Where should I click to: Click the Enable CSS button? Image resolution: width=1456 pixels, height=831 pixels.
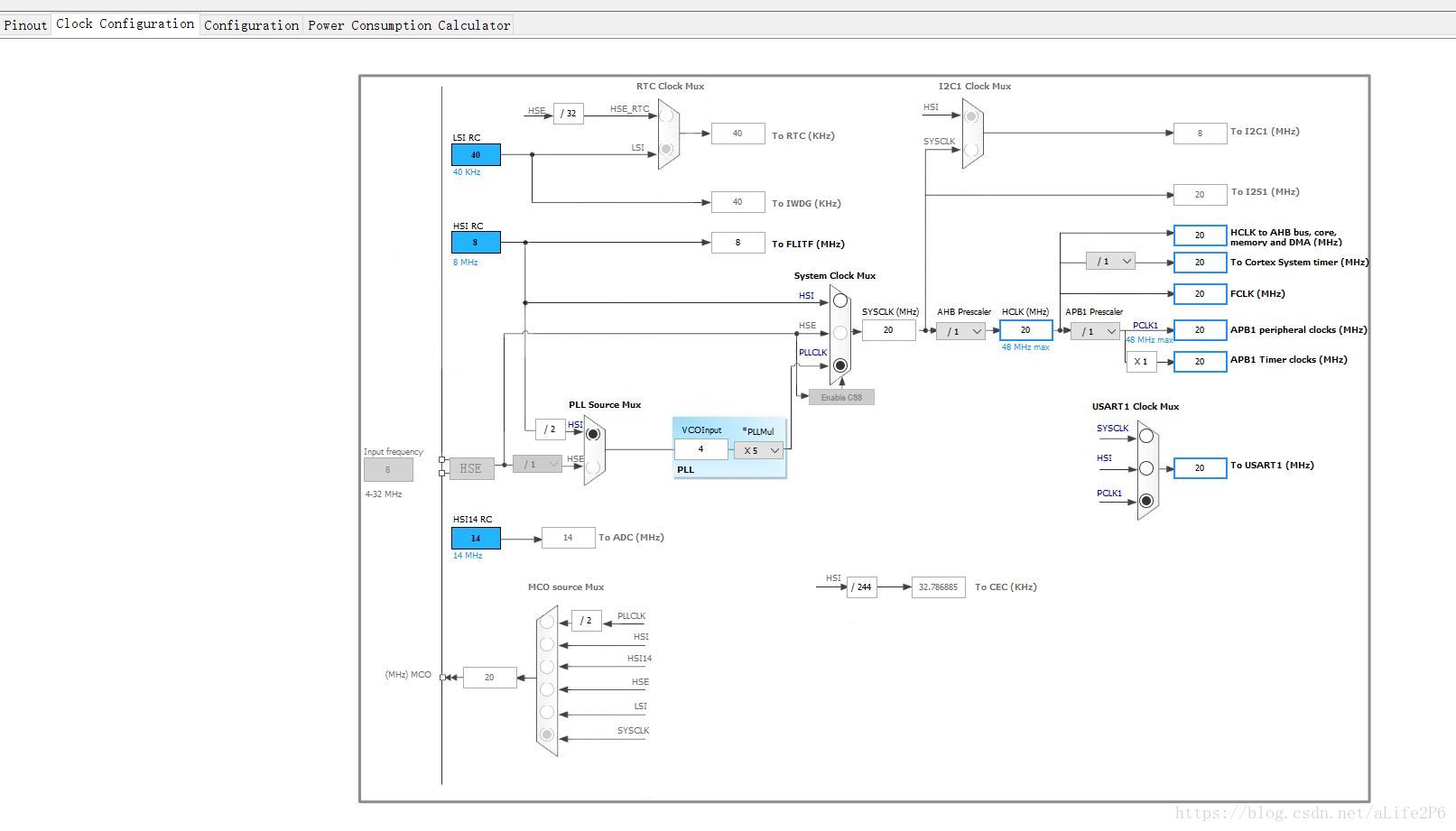click(841, 398)
